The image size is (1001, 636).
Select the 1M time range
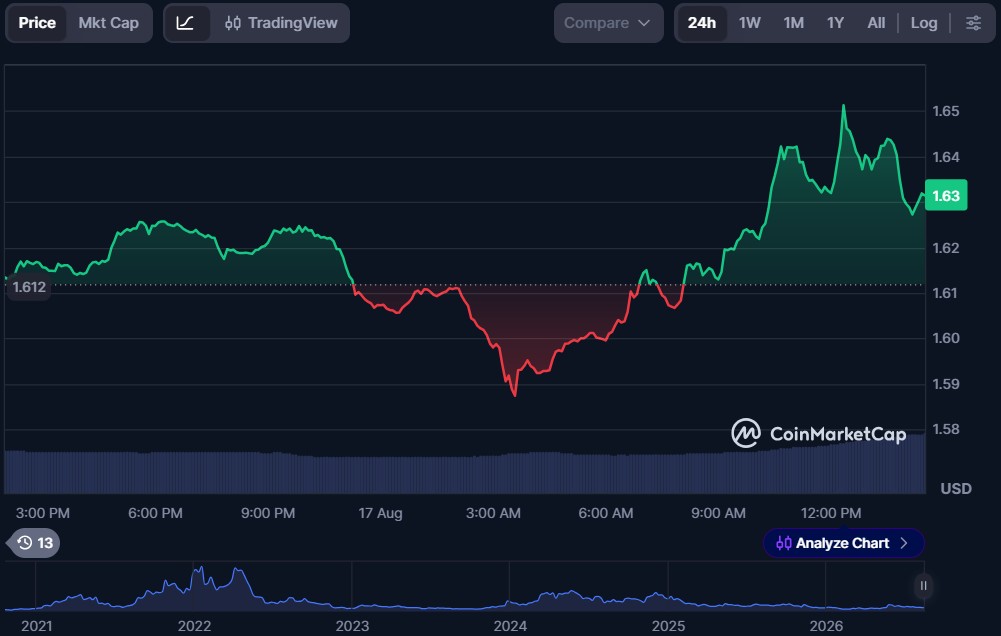(x=794, y=23)
